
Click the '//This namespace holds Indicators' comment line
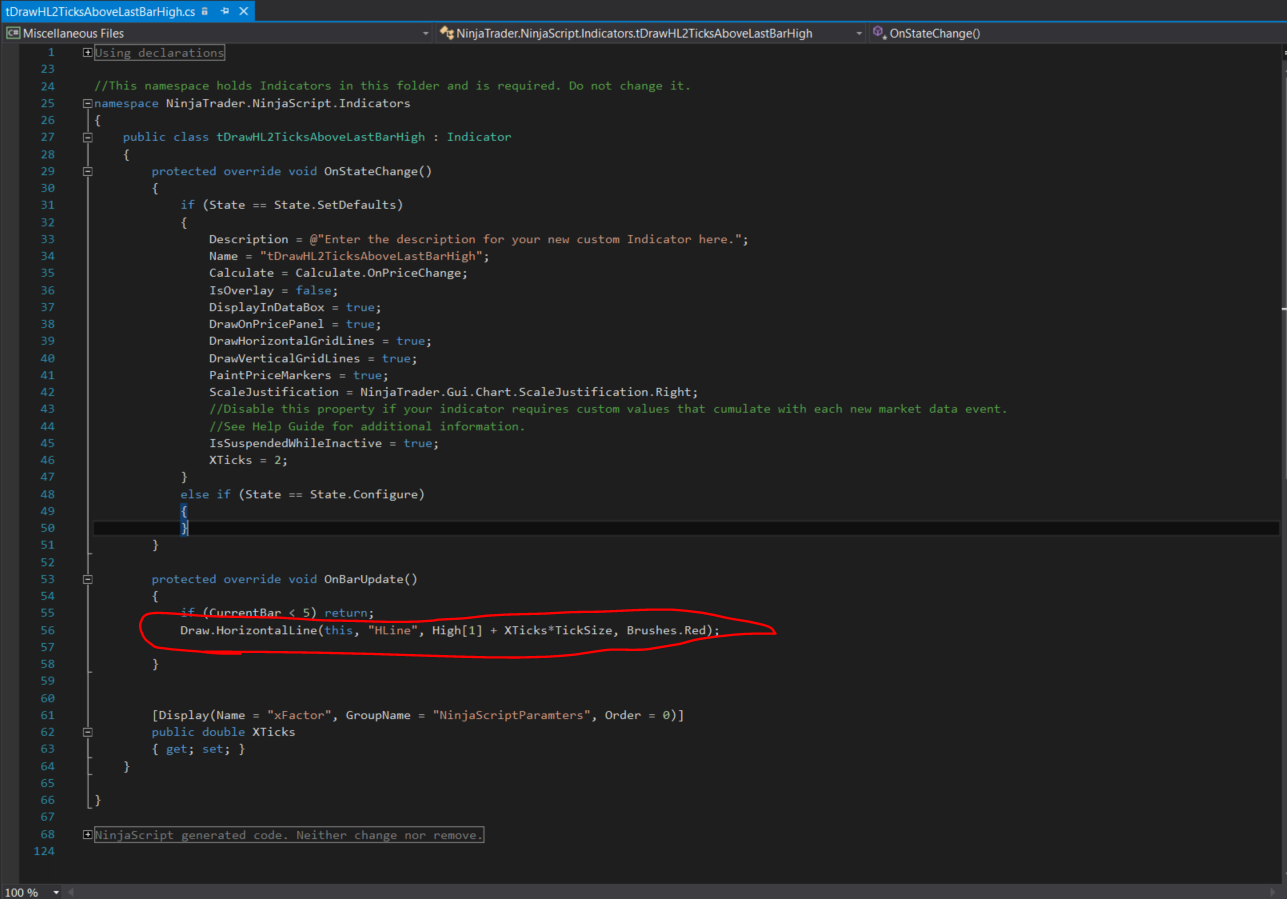point(392,86)
